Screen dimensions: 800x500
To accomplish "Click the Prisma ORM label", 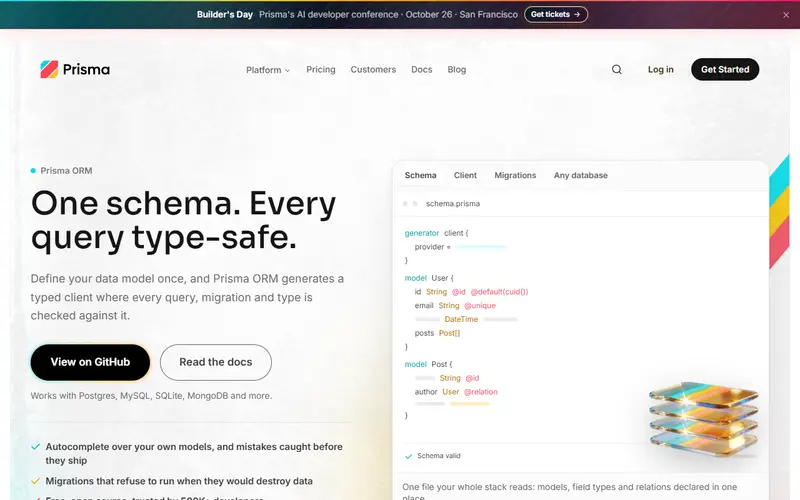I will 66,170.
